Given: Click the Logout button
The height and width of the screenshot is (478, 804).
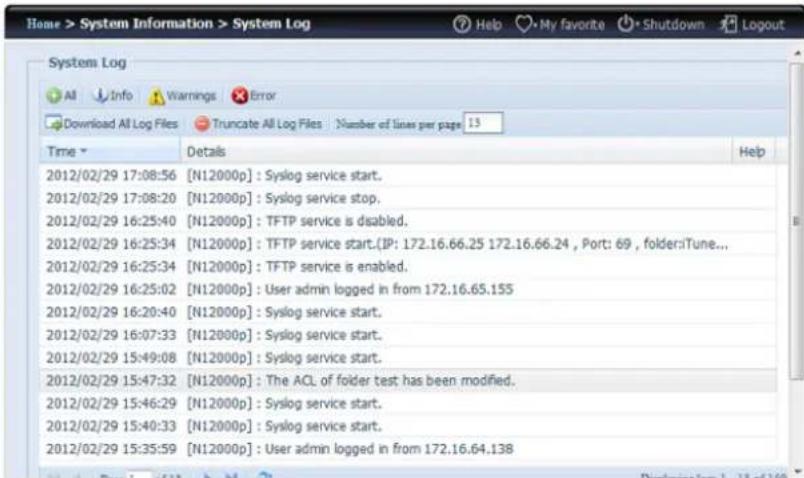Looking at the screenshot, I should coord(753,24).
